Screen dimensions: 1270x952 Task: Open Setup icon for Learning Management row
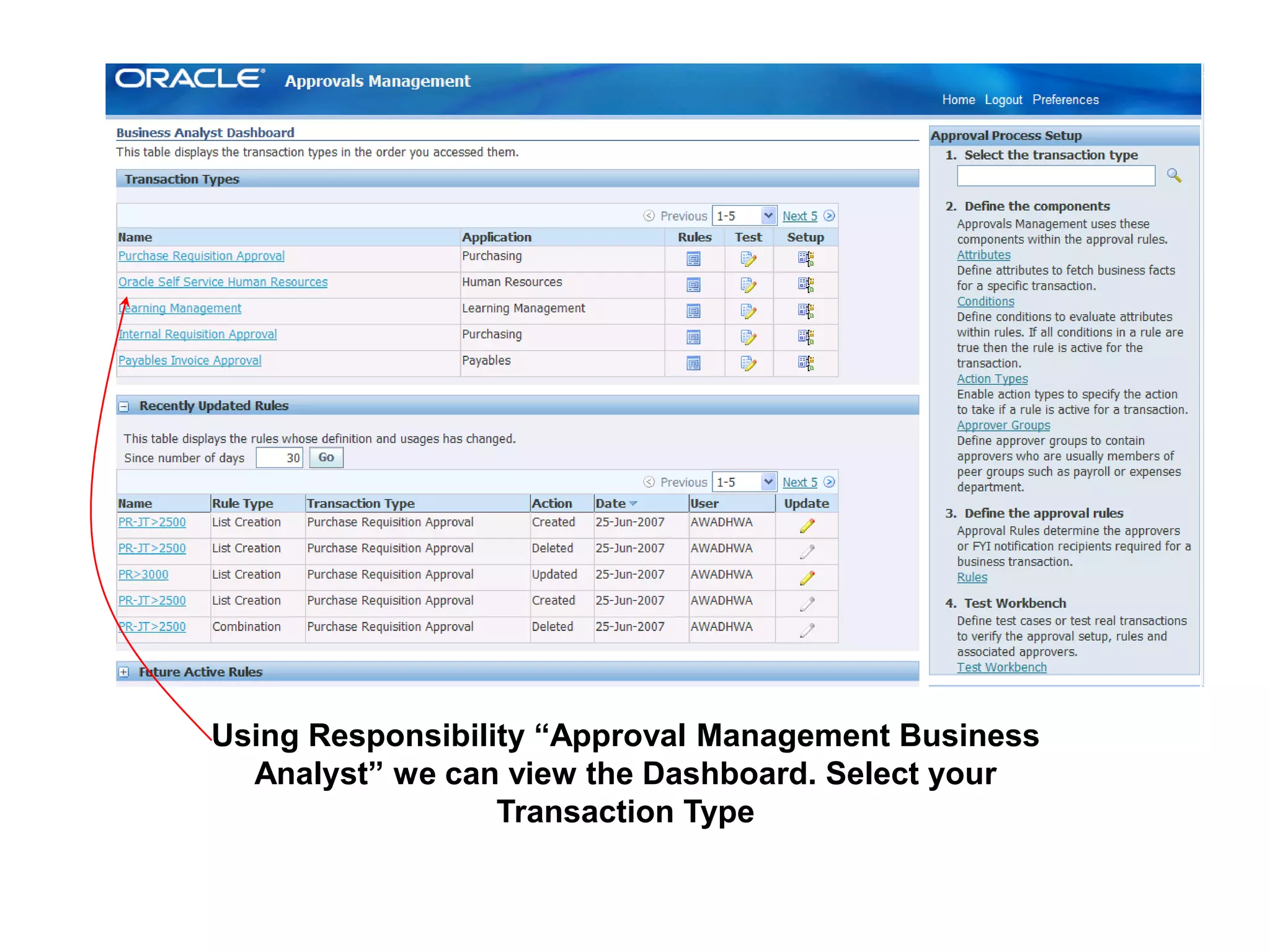point(805,311)
